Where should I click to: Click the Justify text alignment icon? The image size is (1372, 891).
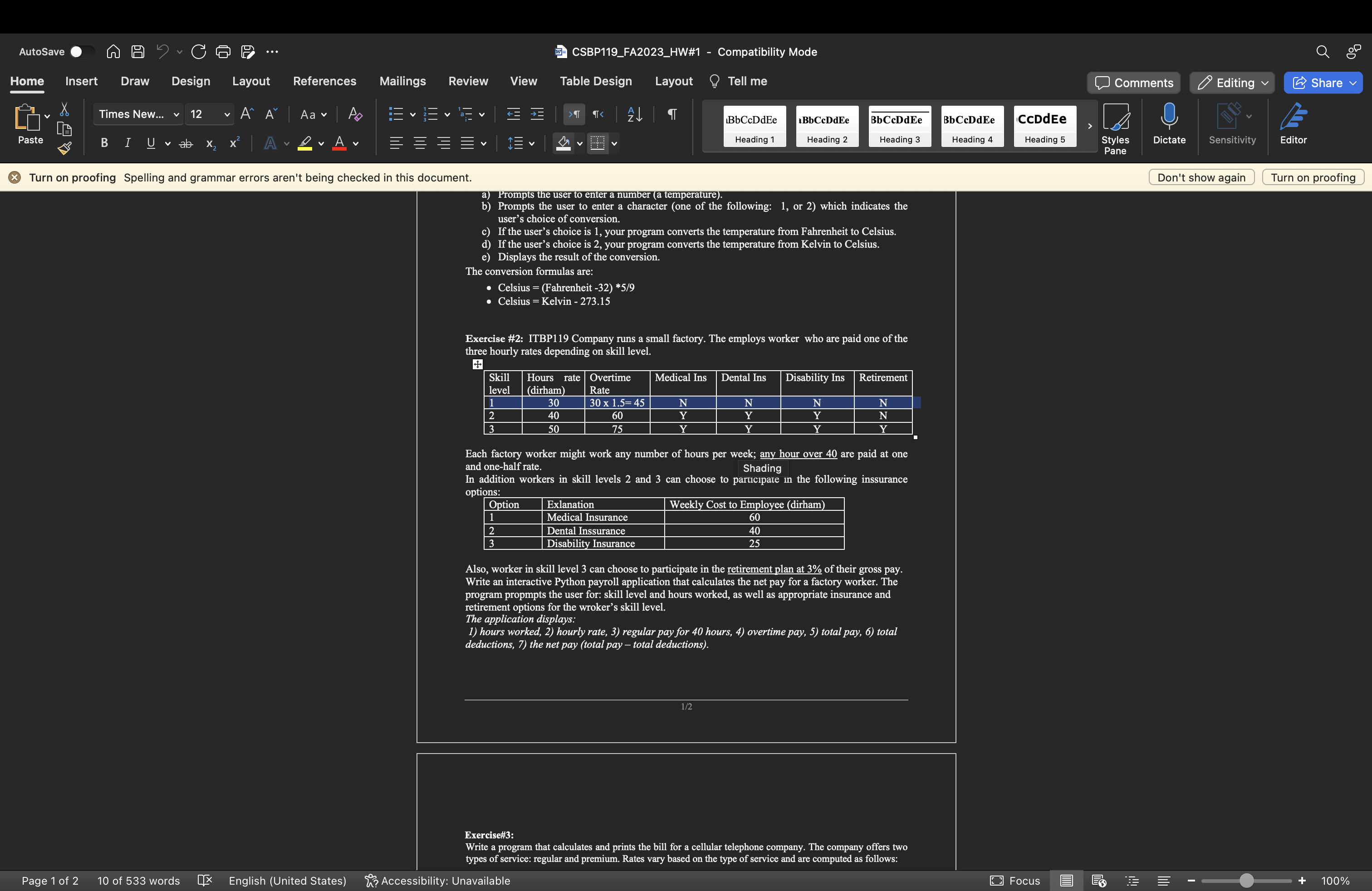(467, 143)
